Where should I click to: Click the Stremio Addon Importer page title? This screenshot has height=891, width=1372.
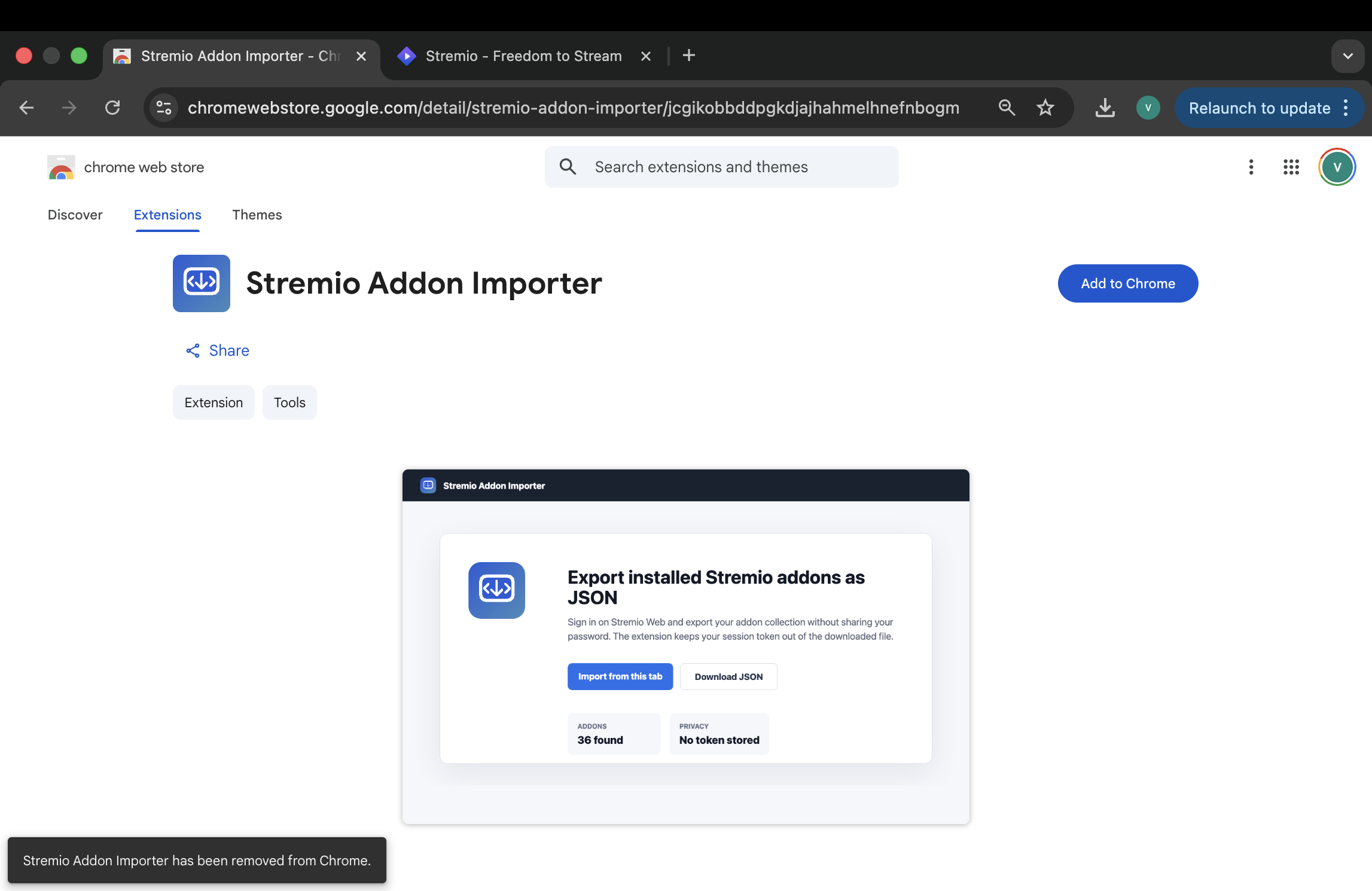(x=424, y=283)
